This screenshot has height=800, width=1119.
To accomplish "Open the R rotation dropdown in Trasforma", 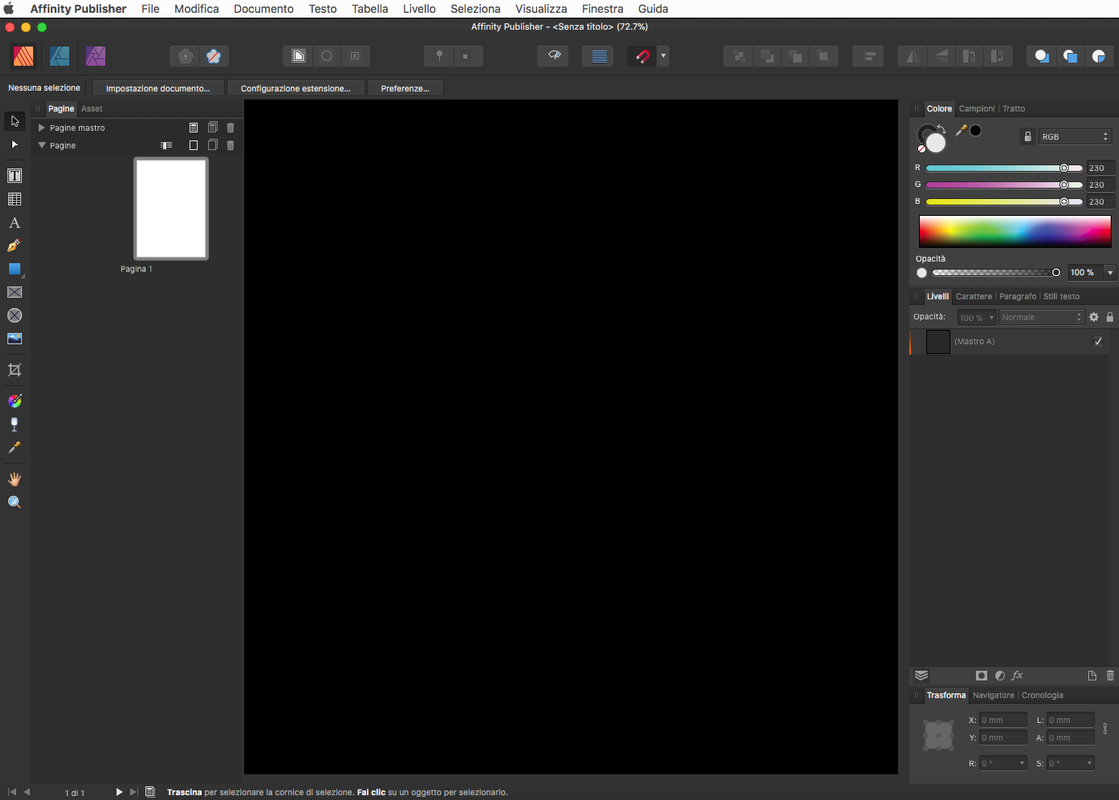I will click(1021, 763).
